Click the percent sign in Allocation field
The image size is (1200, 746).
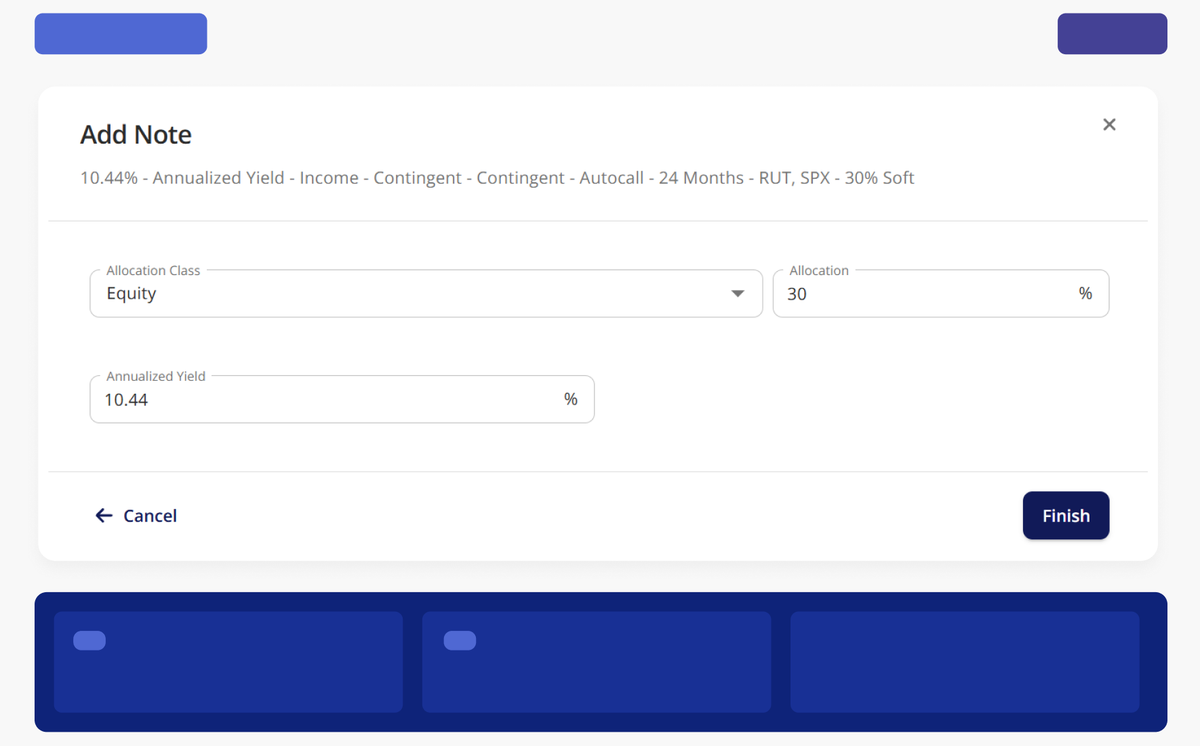1086,294
